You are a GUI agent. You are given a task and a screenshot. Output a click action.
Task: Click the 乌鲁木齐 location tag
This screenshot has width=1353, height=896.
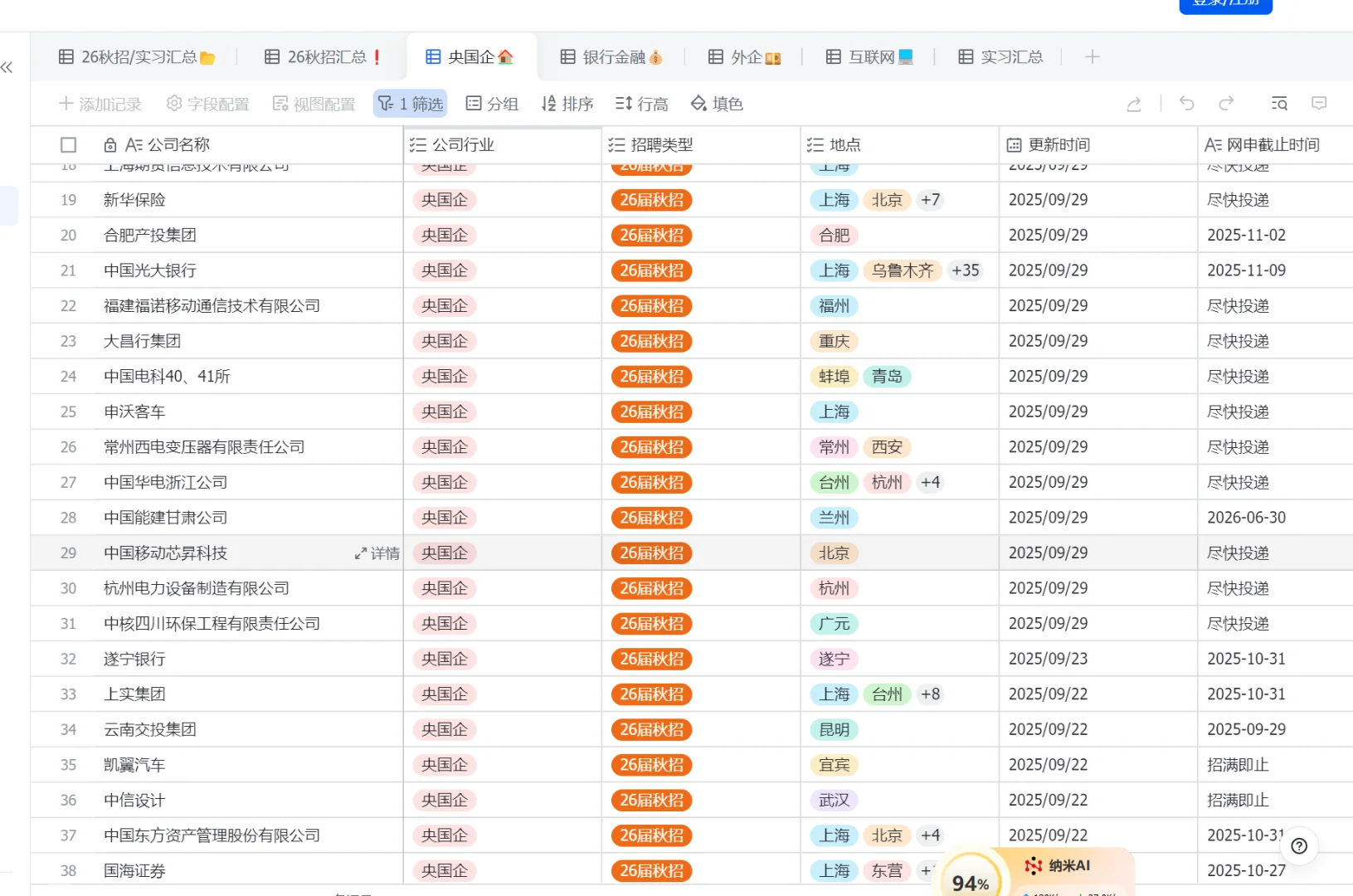903,270
